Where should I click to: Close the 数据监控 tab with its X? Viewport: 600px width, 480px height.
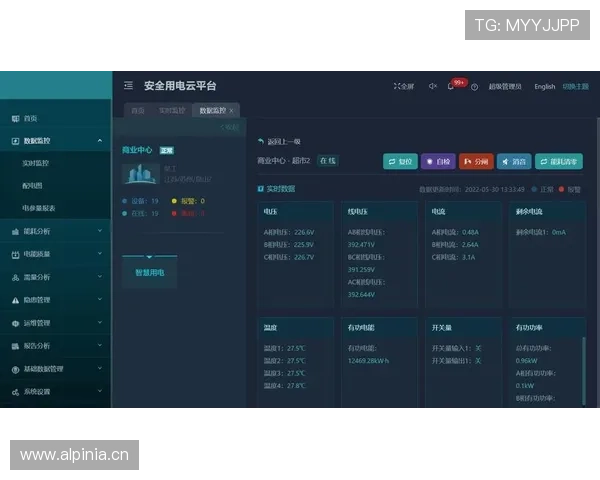(231, 111)
